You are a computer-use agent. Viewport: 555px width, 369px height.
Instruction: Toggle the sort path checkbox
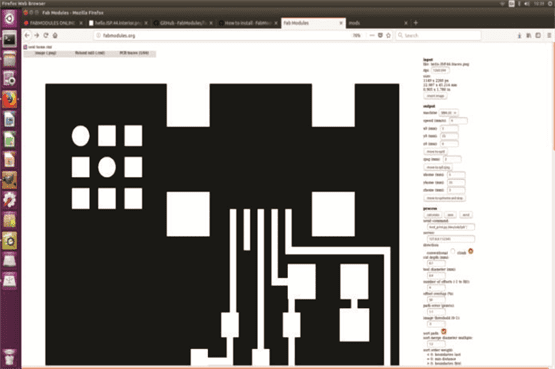[444, 331]
